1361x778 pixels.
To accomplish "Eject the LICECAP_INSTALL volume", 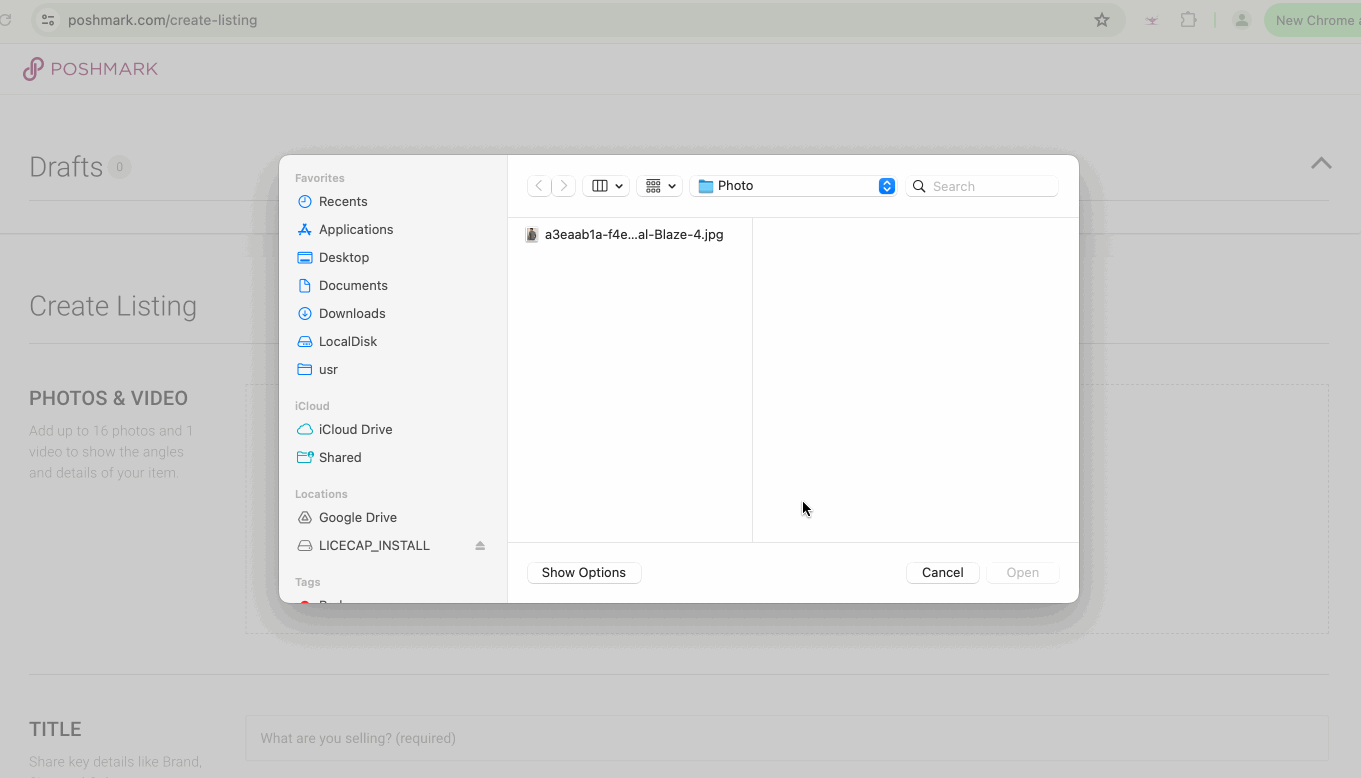I will click(x=480, y=545).
